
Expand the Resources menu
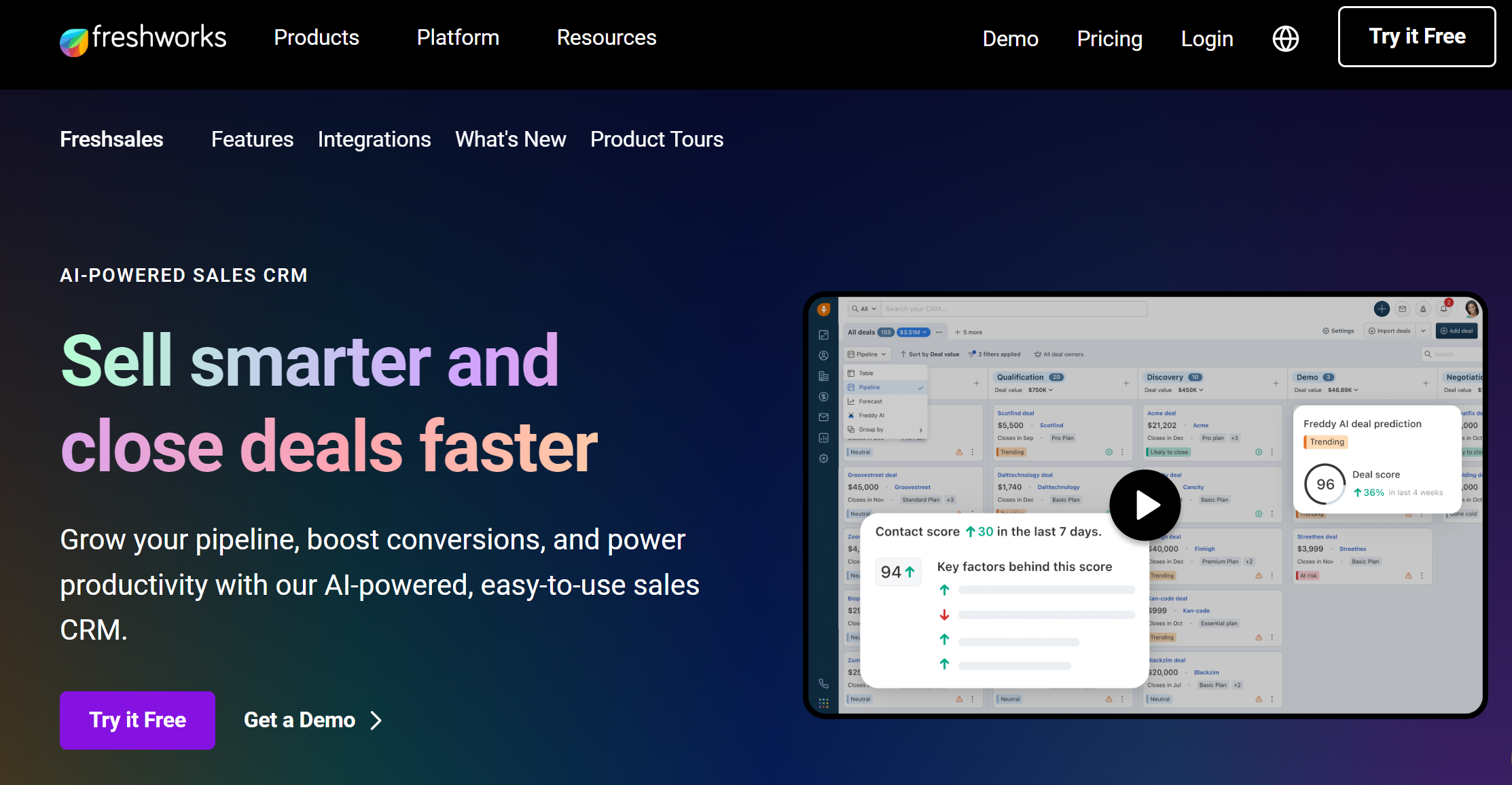(x=607, y=37)
